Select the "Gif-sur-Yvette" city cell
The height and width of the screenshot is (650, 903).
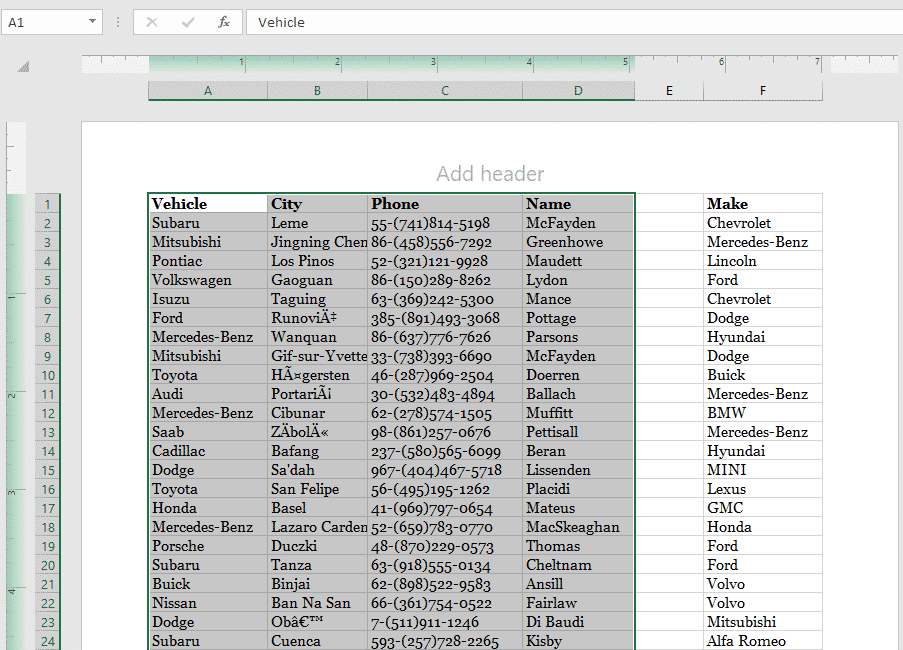[317, 356]
